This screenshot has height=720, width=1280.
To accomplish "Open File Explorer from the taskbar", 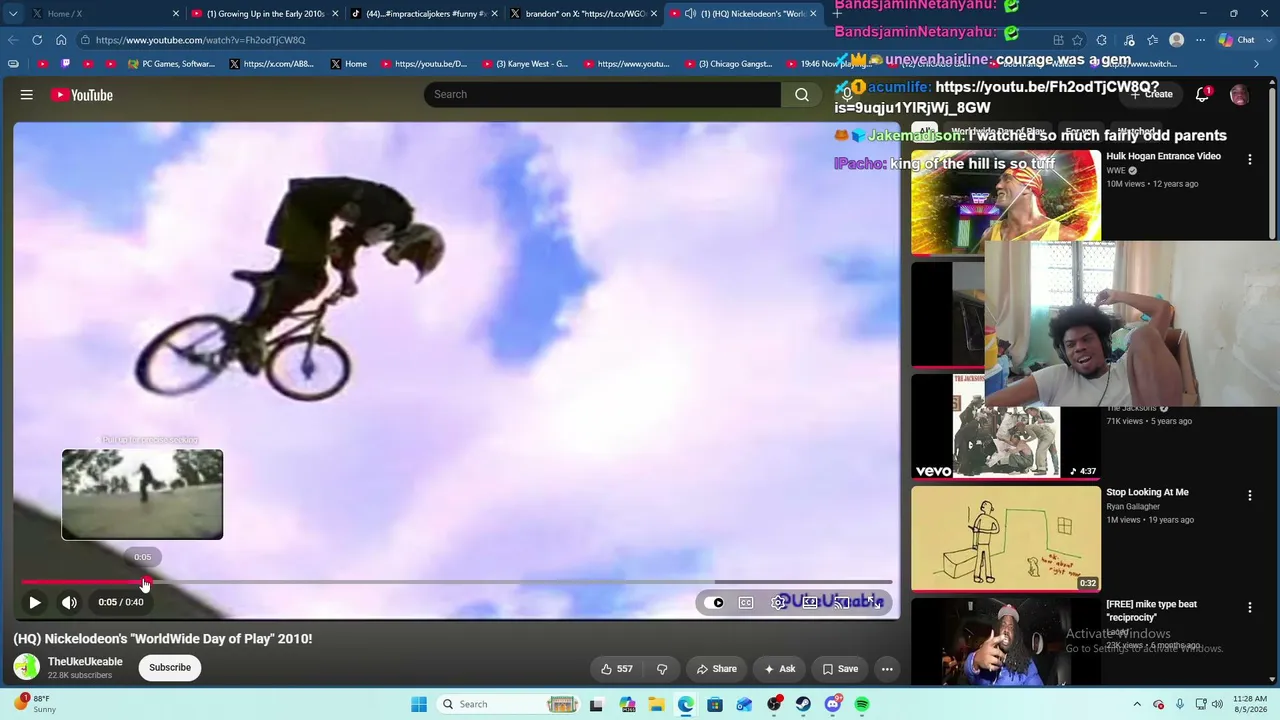I will [x=656, y=704].
